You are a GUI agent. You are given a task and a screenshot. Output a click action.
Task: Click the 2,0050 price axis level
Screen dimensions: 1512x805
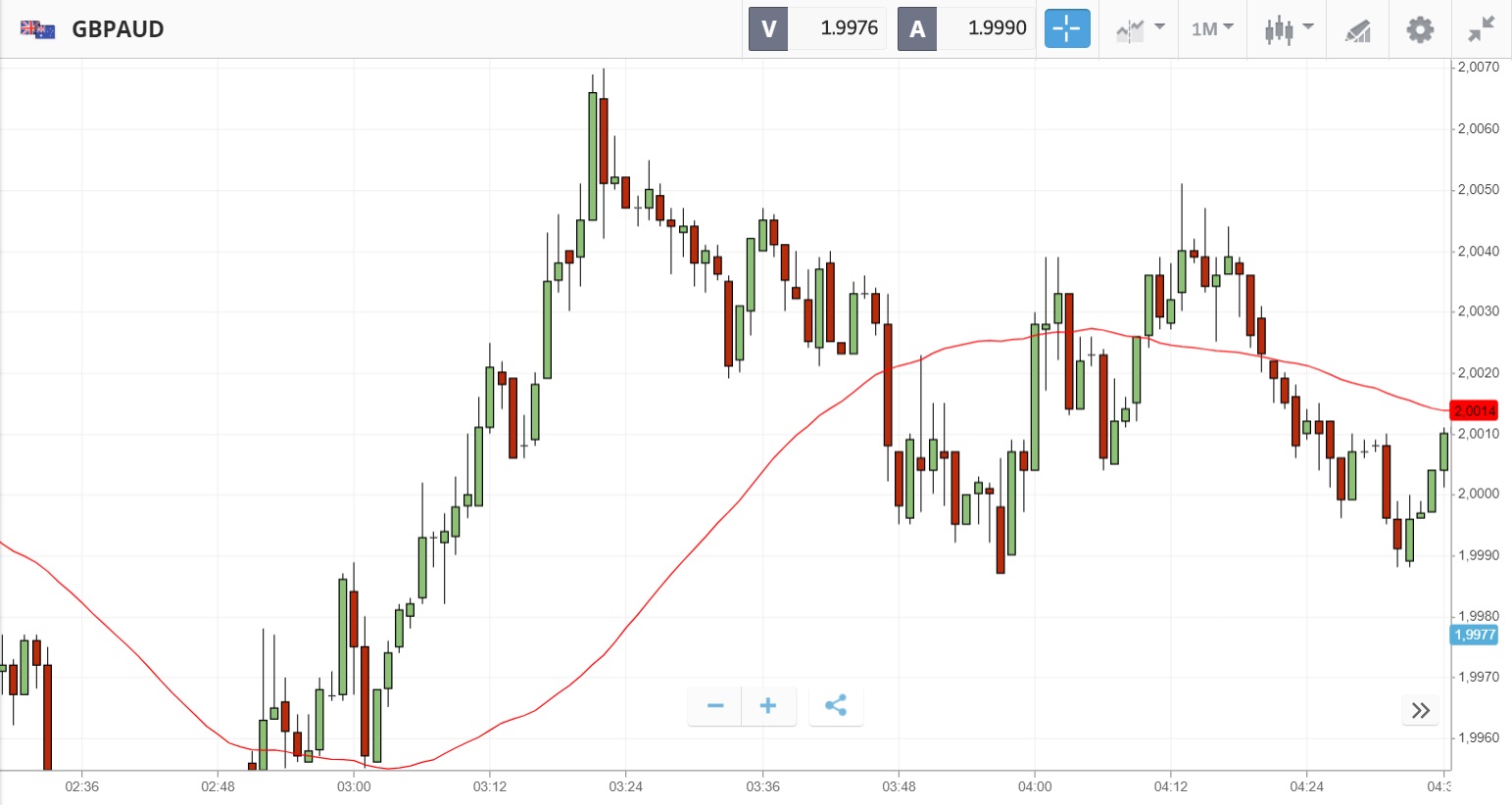click(1478, 190)
